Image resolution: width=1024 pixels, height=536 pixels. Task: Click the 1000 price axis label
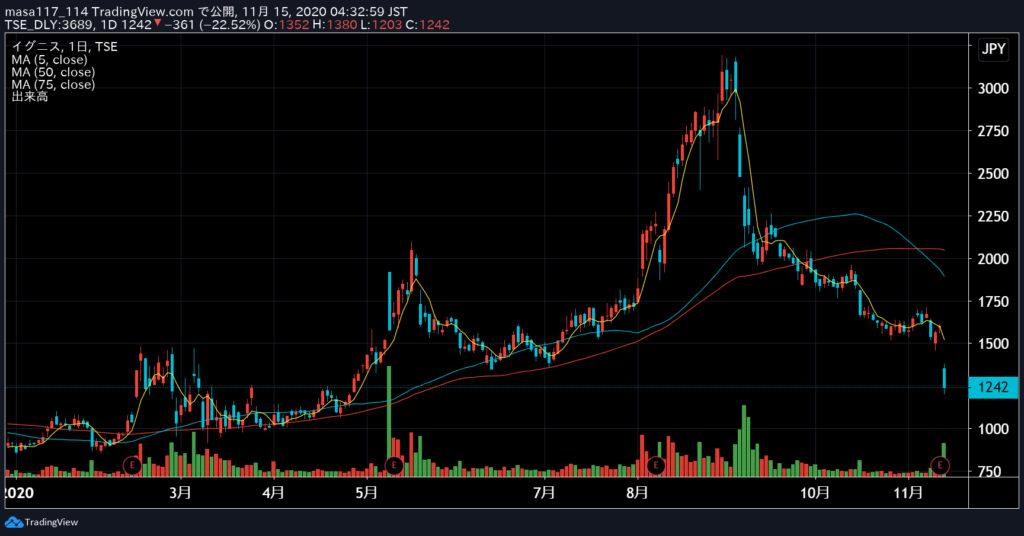tap(993, 429)
